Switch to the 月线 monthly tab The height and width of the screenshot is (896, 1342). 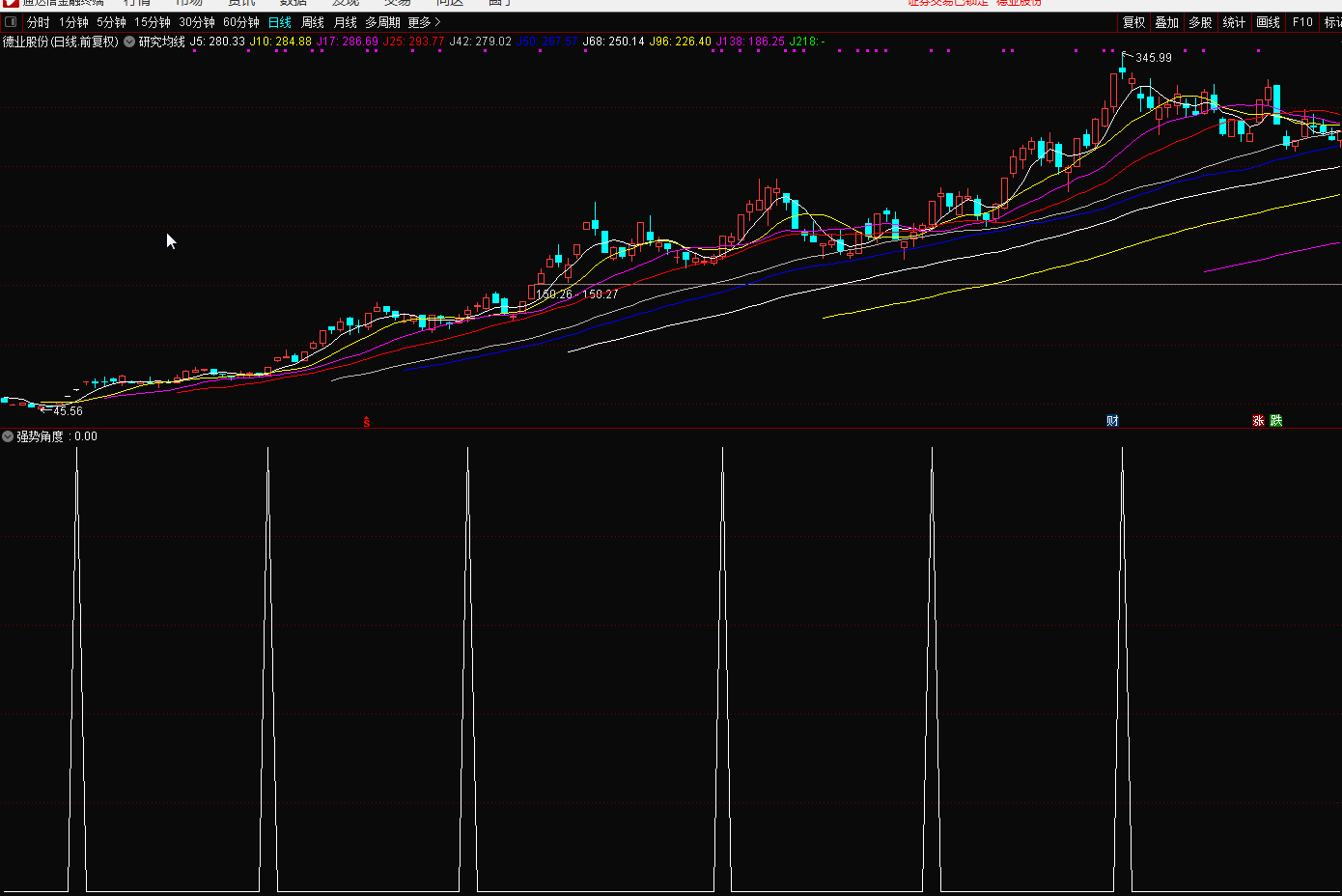coord(346,22)
